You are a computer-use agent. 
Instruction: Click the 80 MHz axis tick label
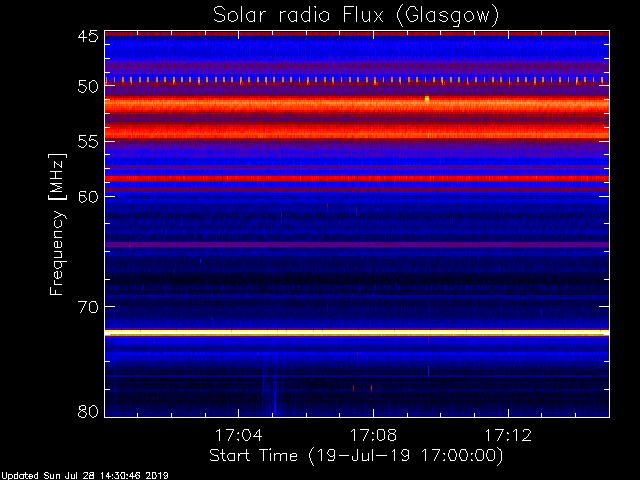click(x=88, y=411)
